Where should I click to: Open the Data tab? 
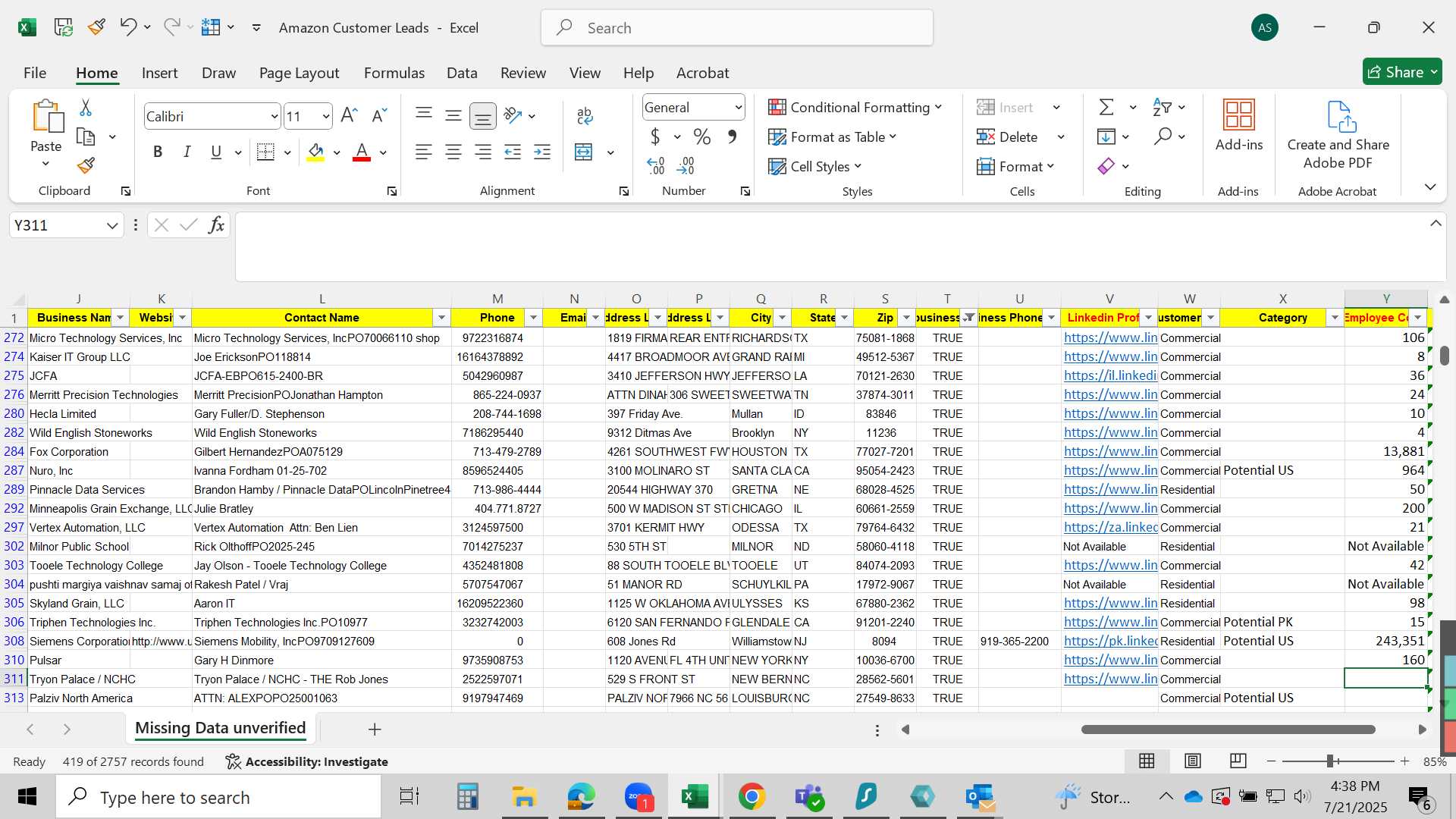tap(462, 73)
